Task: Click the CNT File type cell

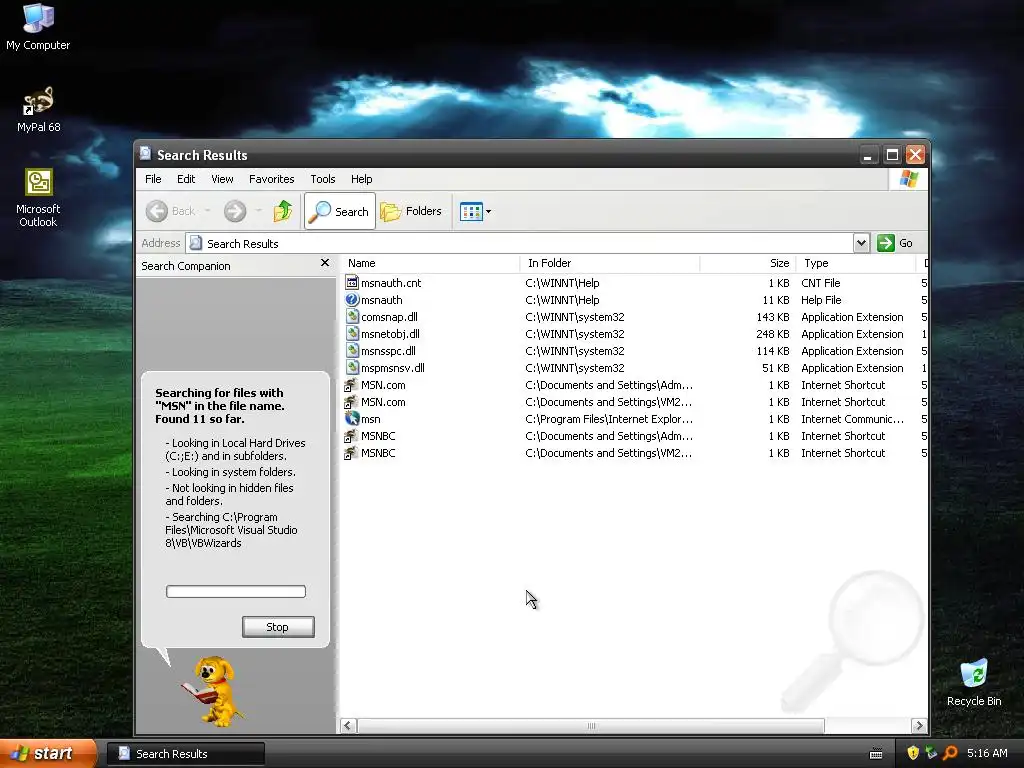Action: [x=820, y=283]
